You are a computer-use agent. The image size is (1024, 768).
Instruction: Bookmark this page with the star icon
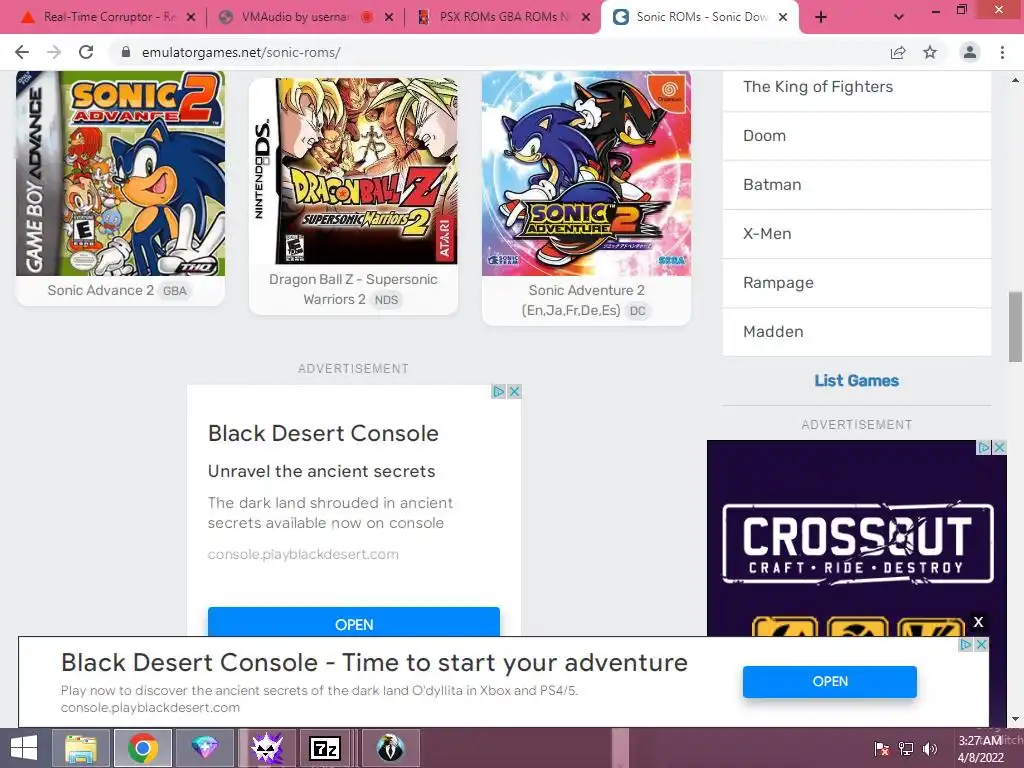pos(930,52)
